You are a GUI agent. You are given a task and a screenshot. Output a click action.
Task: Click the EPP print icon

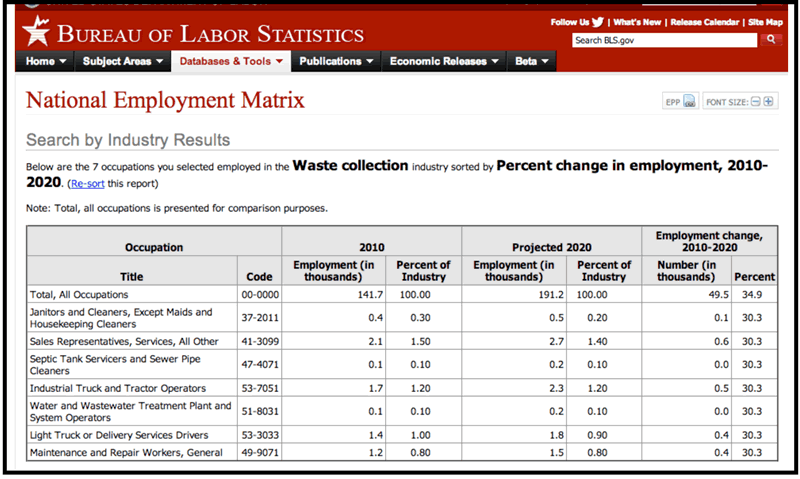click(x=689, y=101)
